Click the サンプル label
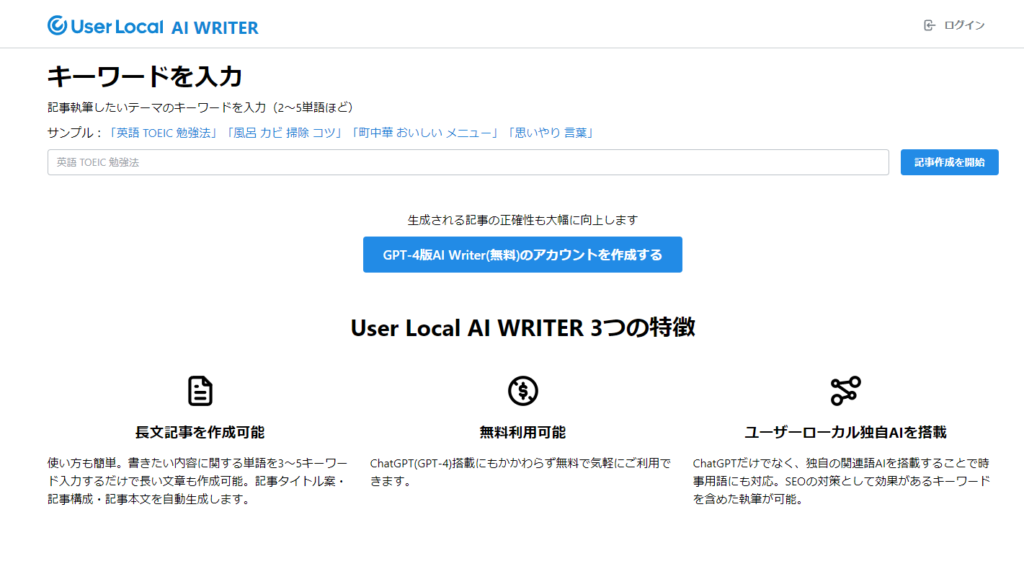Viewport: 1024px width, 582px height. coord(72,130)
